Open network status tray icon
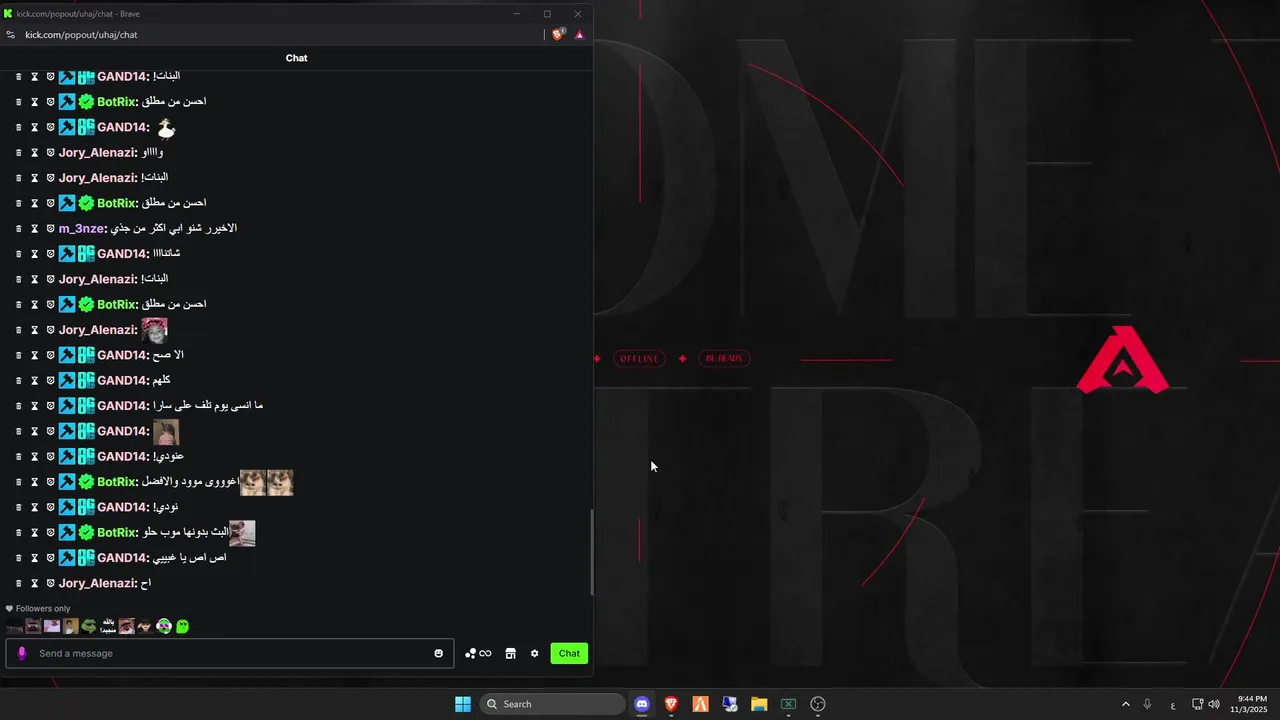This screenshot has height=720, width=1280. [1197, 704]
